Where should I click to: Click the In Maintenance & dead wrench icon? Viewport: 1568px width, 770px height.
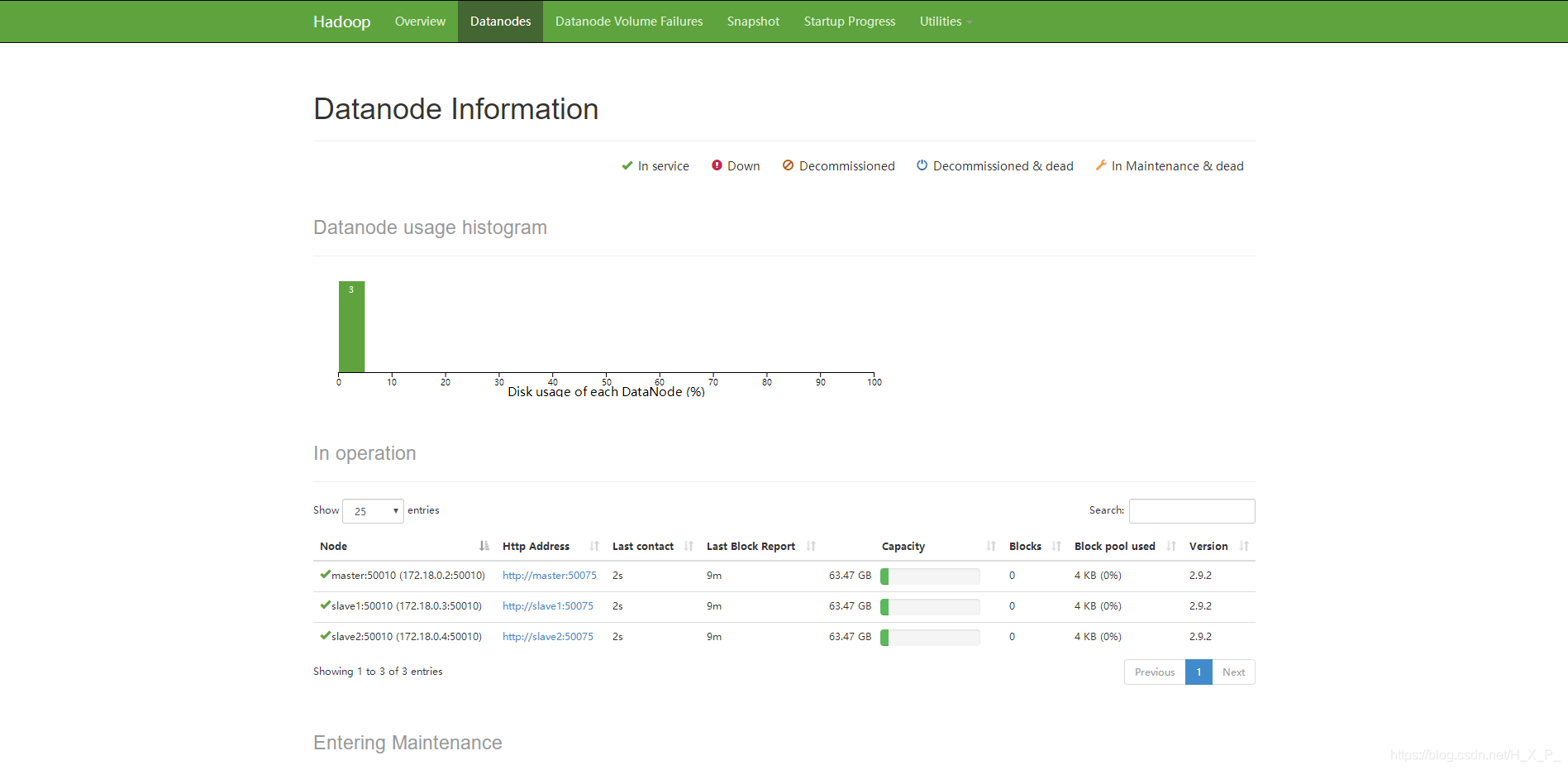[x=1101, y=165]
